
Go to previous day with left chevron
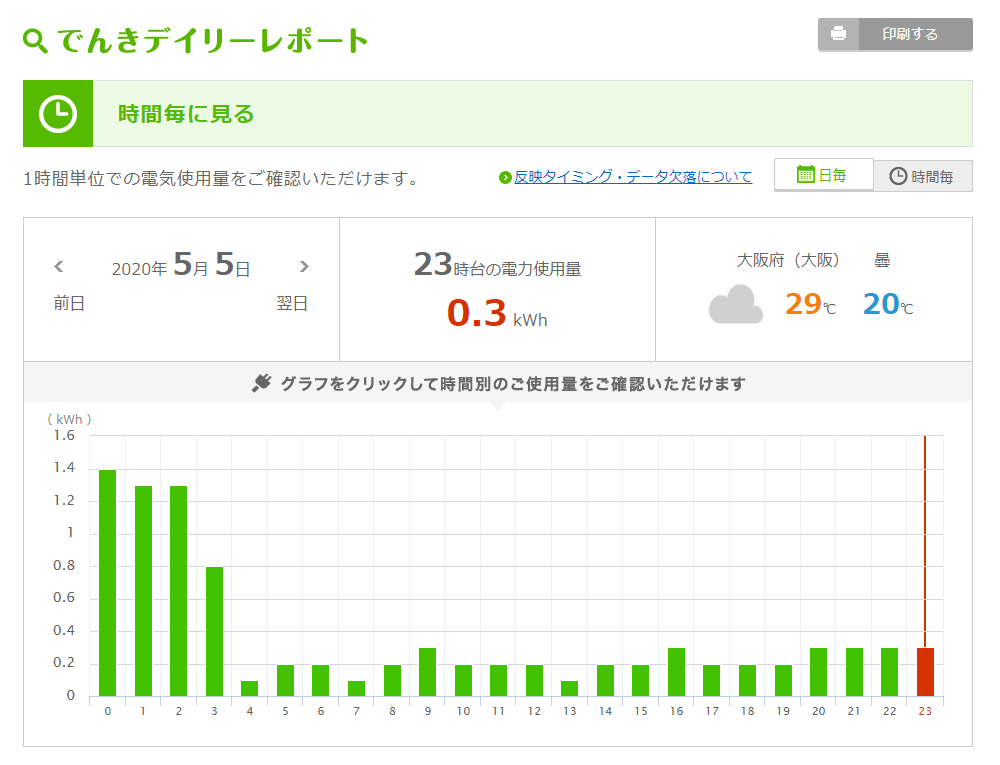59,267
